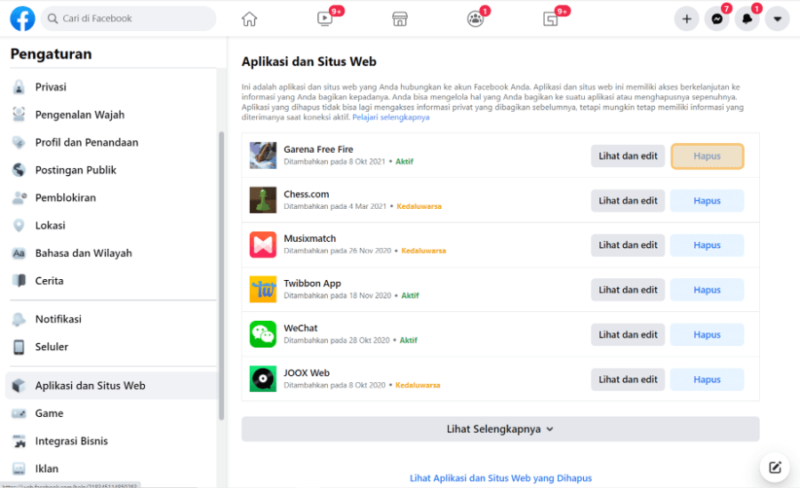Select Aplikasi dan Situs Web item

point(111,385)
